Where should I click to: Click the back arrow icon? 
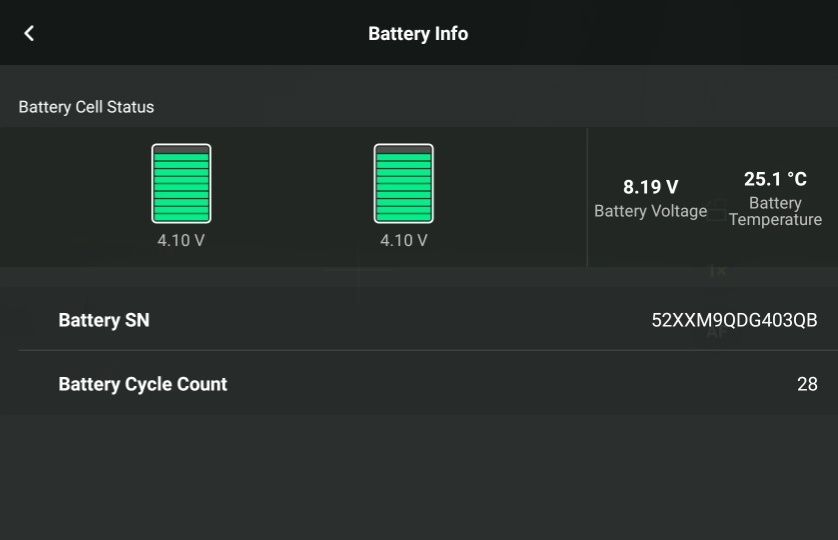(29, 33)
